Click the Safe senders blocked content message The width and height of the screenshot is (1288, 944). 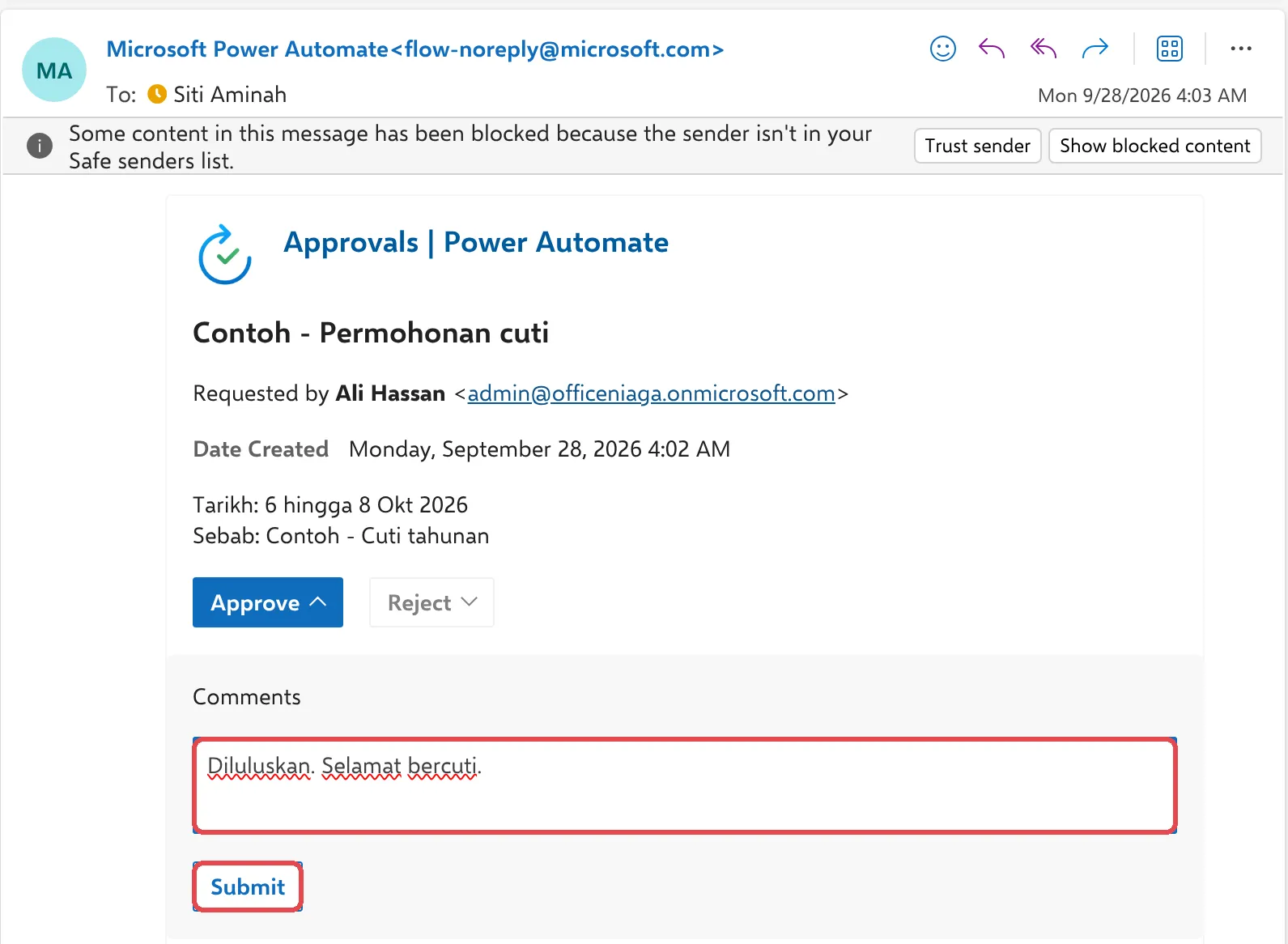tap(470, 147)
